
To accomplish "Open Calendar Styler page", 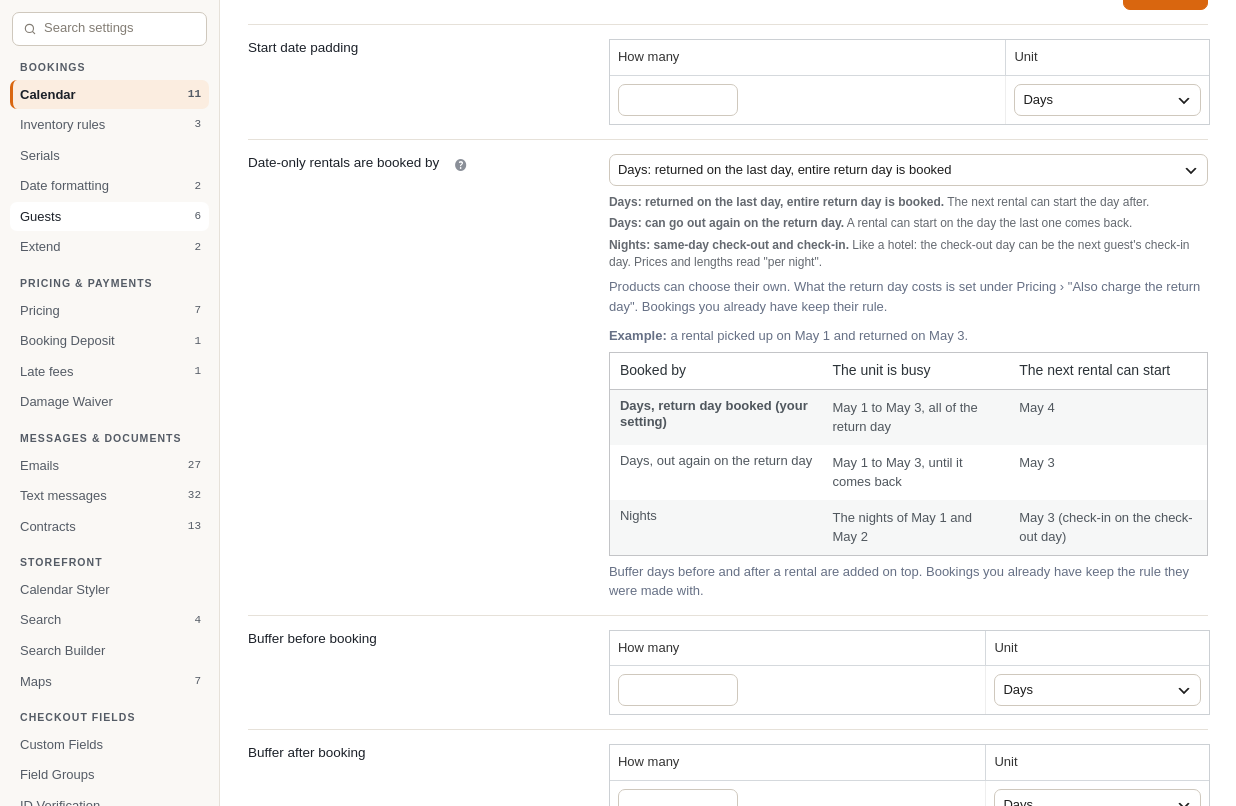I will coord(110,589).
